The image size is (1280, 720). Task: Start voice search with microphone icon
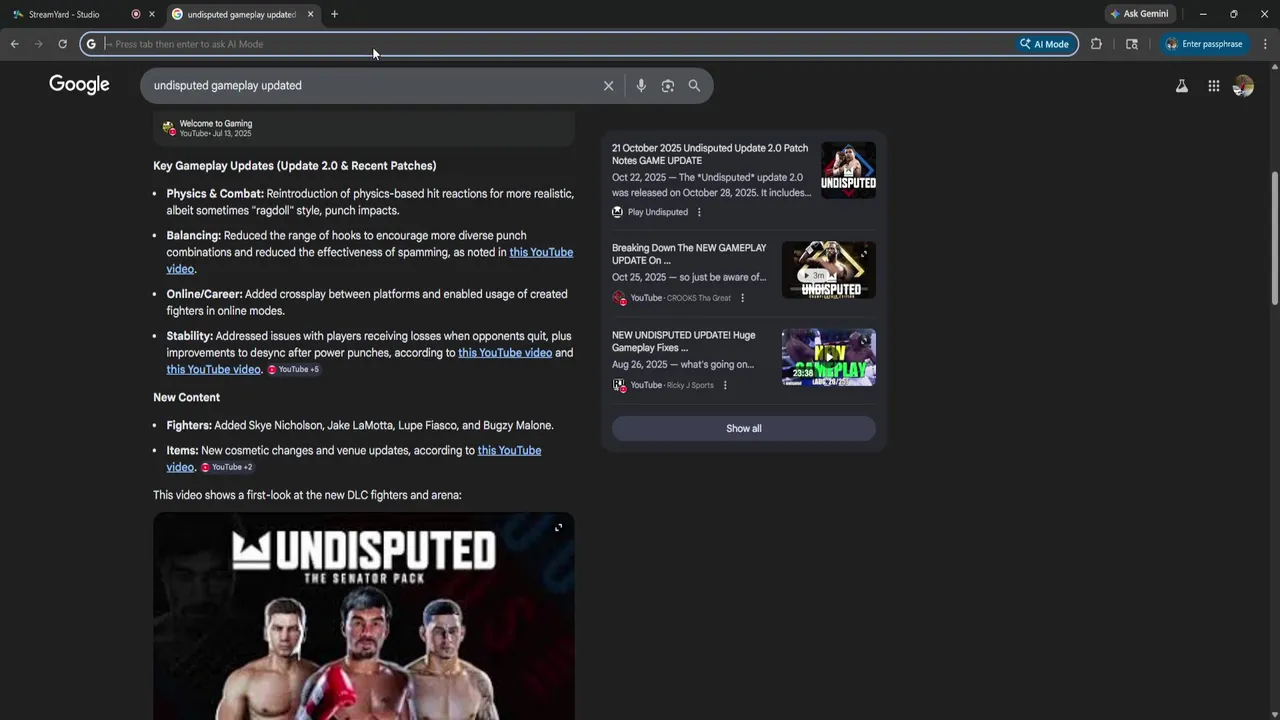tap(641, 86)
